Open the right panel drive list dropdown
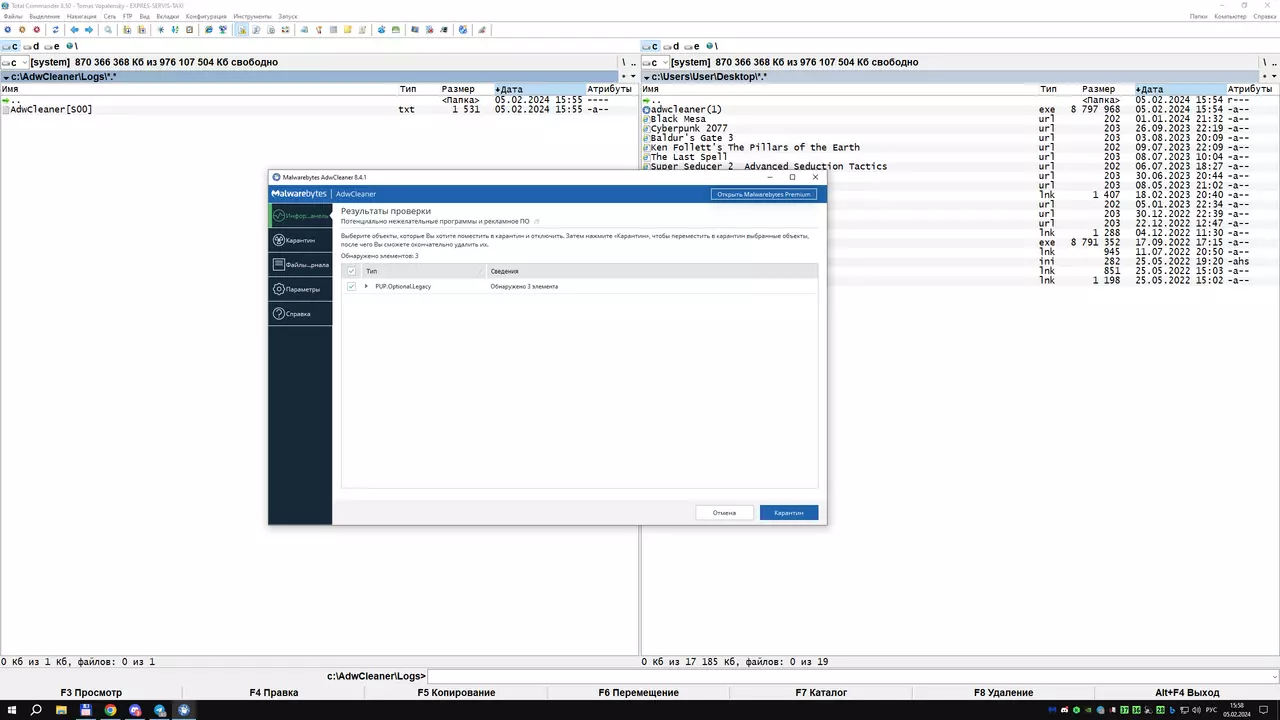Image resolution: width=1280 pixels, height=720 pixels. [654, 62]
